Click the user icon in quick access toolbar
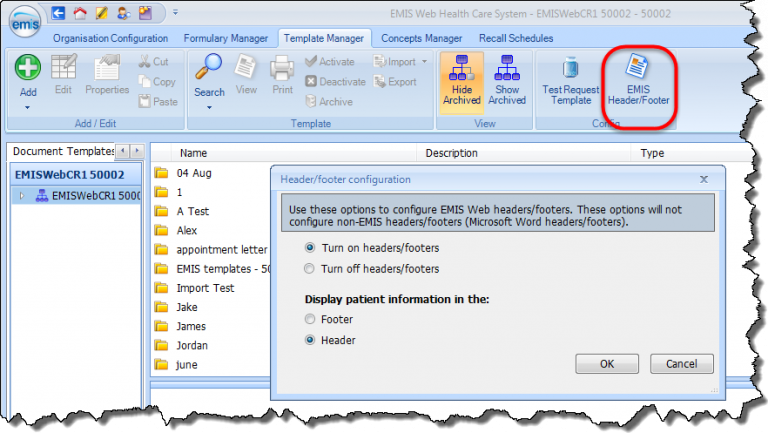Image resolution: width=768 pixels, height=433 pixels. pyautogui.click(x=123, y=13)
